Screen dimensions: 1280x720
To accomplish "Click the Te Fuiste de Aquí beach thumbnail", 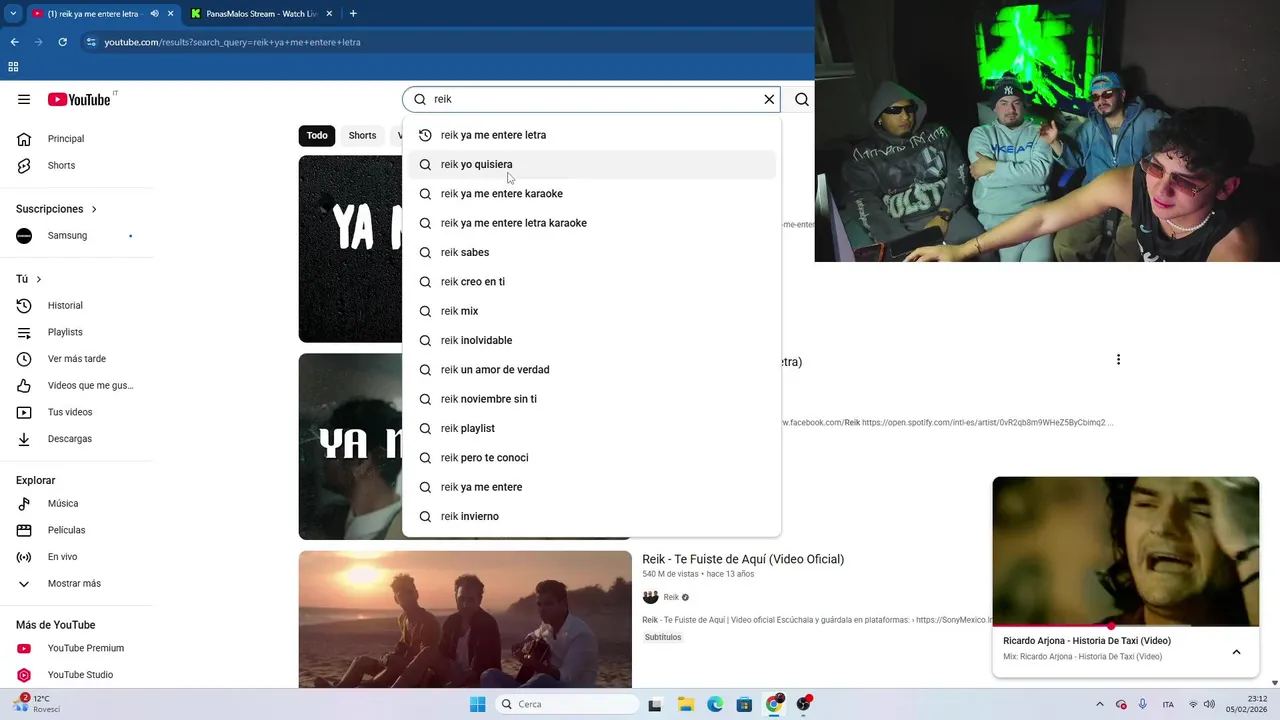I will [465, 619].
